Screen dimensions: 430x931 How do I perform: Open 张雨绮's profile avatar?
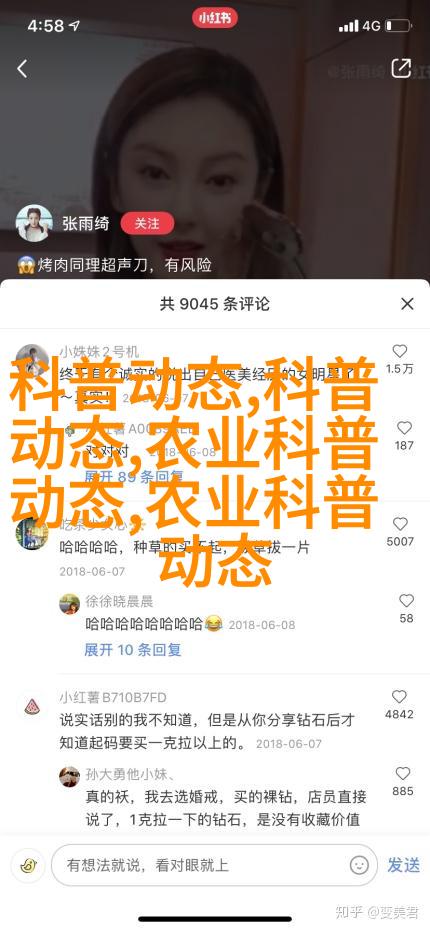pyautogui.click(x=34, y=224)
